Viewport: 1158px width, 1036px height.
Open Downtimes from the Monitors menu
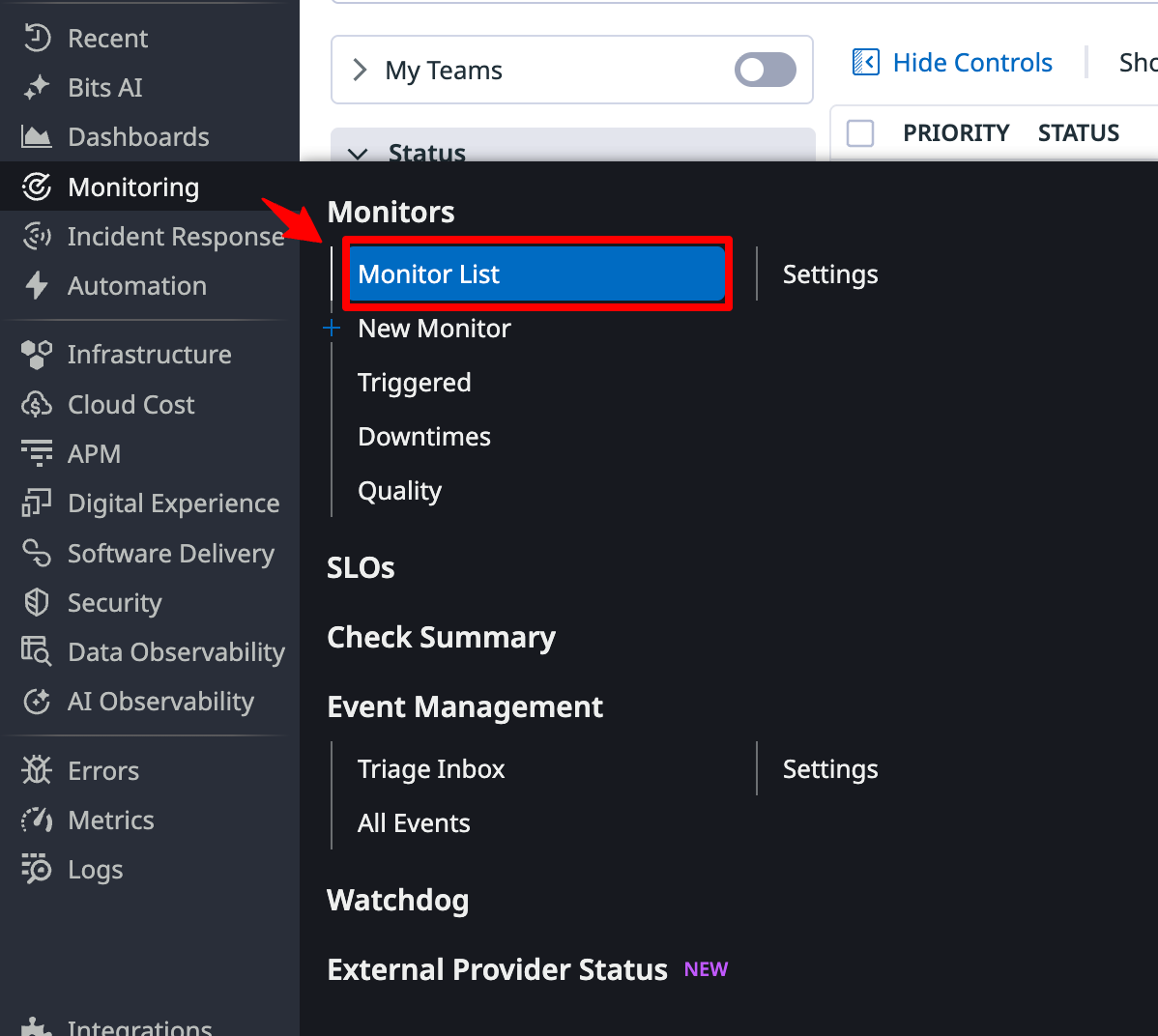423,437
